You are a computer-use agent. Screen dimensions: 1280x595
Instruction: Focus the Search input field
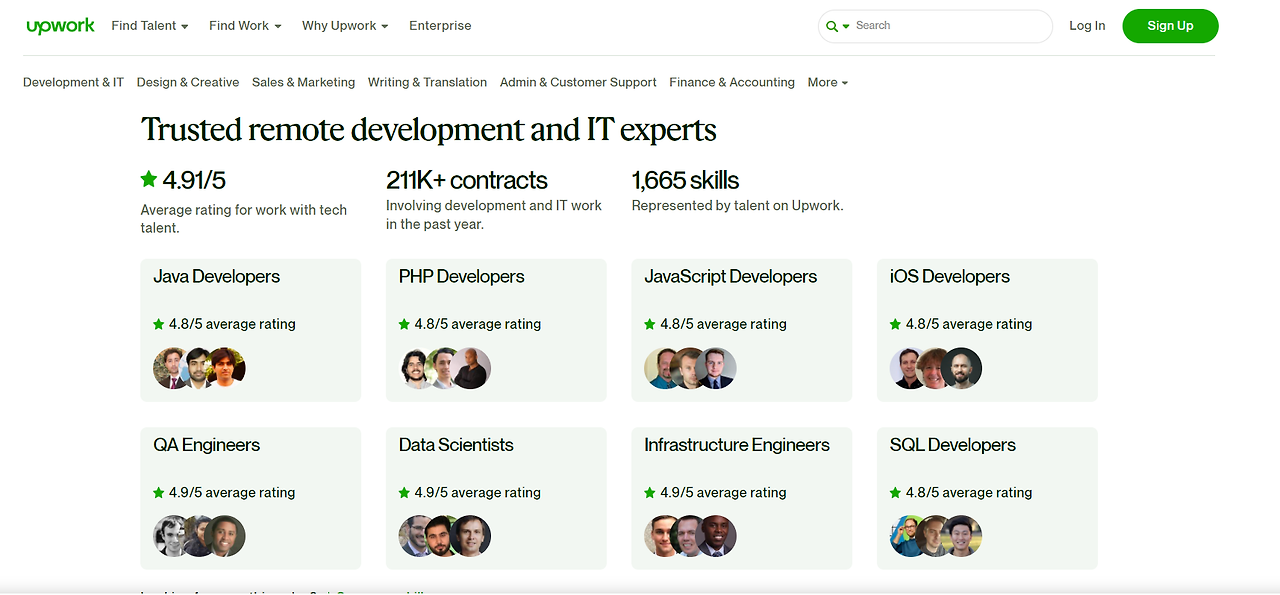(945, 26)
